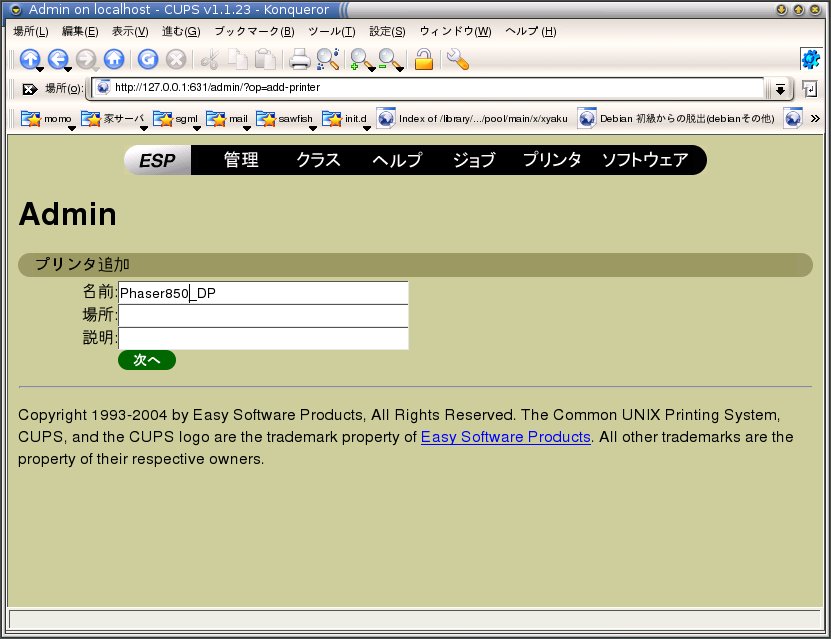Click the gear icon at toolbar right
831x639 pixels.
click(x=810, y=59)
